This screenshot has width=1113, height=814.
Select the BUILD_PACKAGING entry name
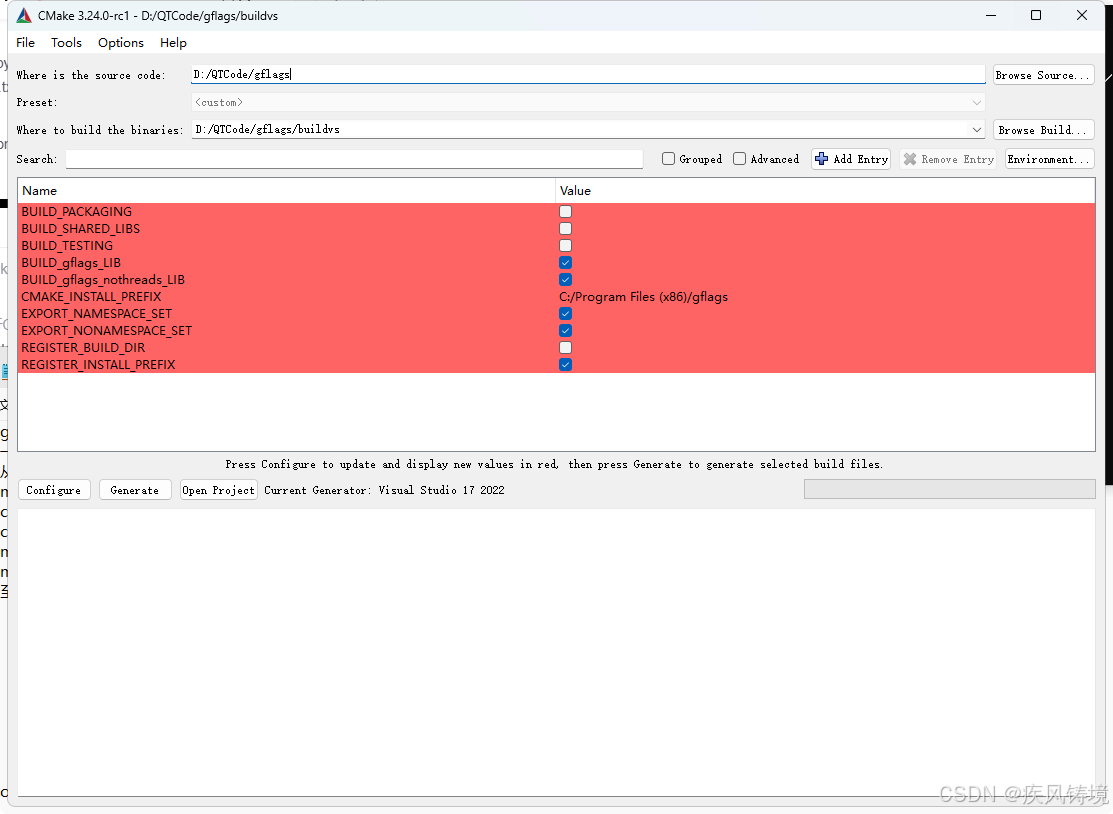click(x=77, y=211)
